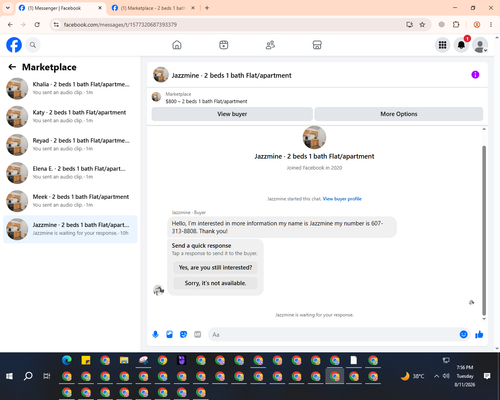
Task: Send quick reply 'Sorry, it's not available.'
Action: (x=215, y=283)
